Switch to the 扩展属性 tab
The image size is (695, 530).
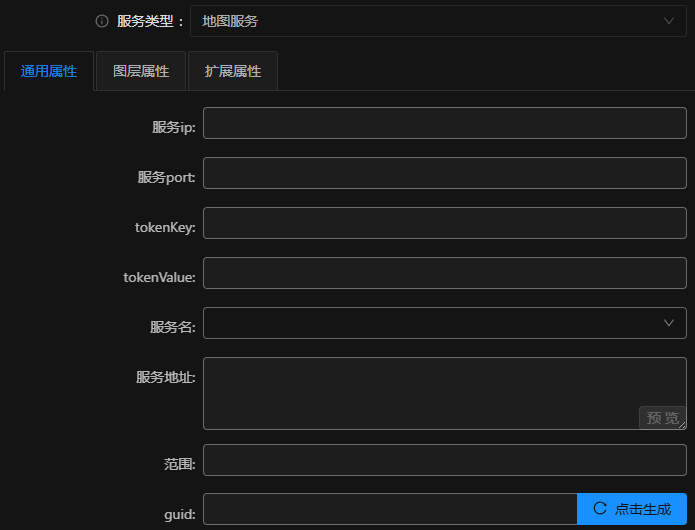point(233,71)
